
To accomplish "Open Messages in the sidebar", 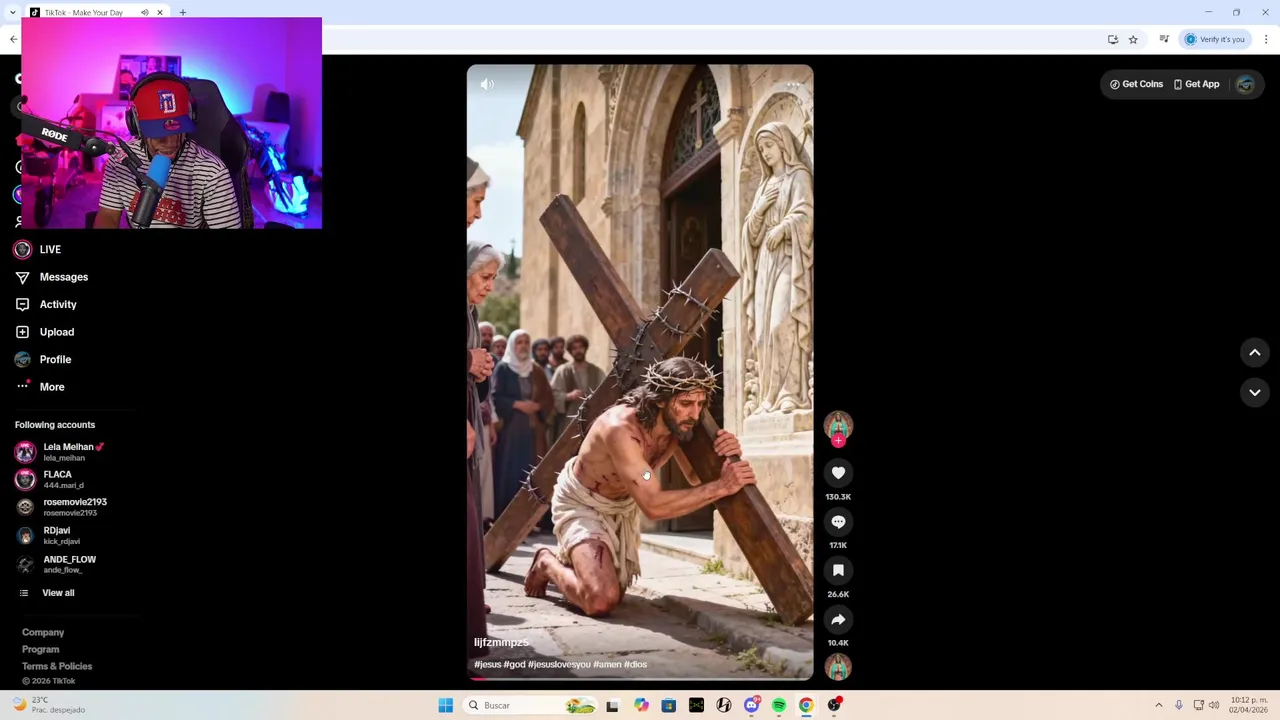I will click(52, 277).
